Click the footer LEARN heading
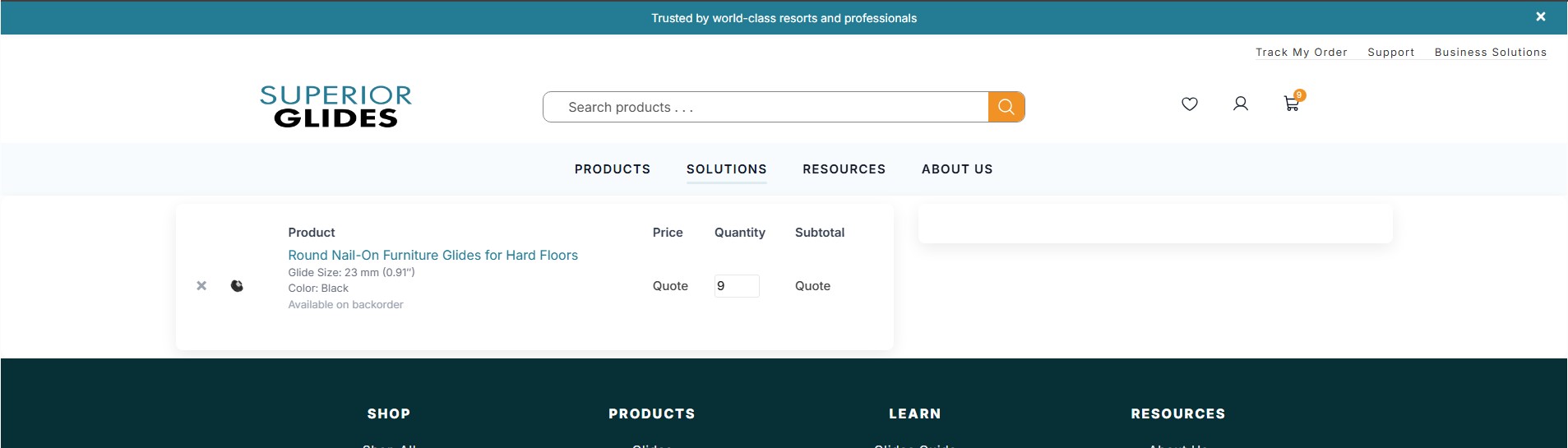The image size is (1568, 448). [x=914, y=414]
